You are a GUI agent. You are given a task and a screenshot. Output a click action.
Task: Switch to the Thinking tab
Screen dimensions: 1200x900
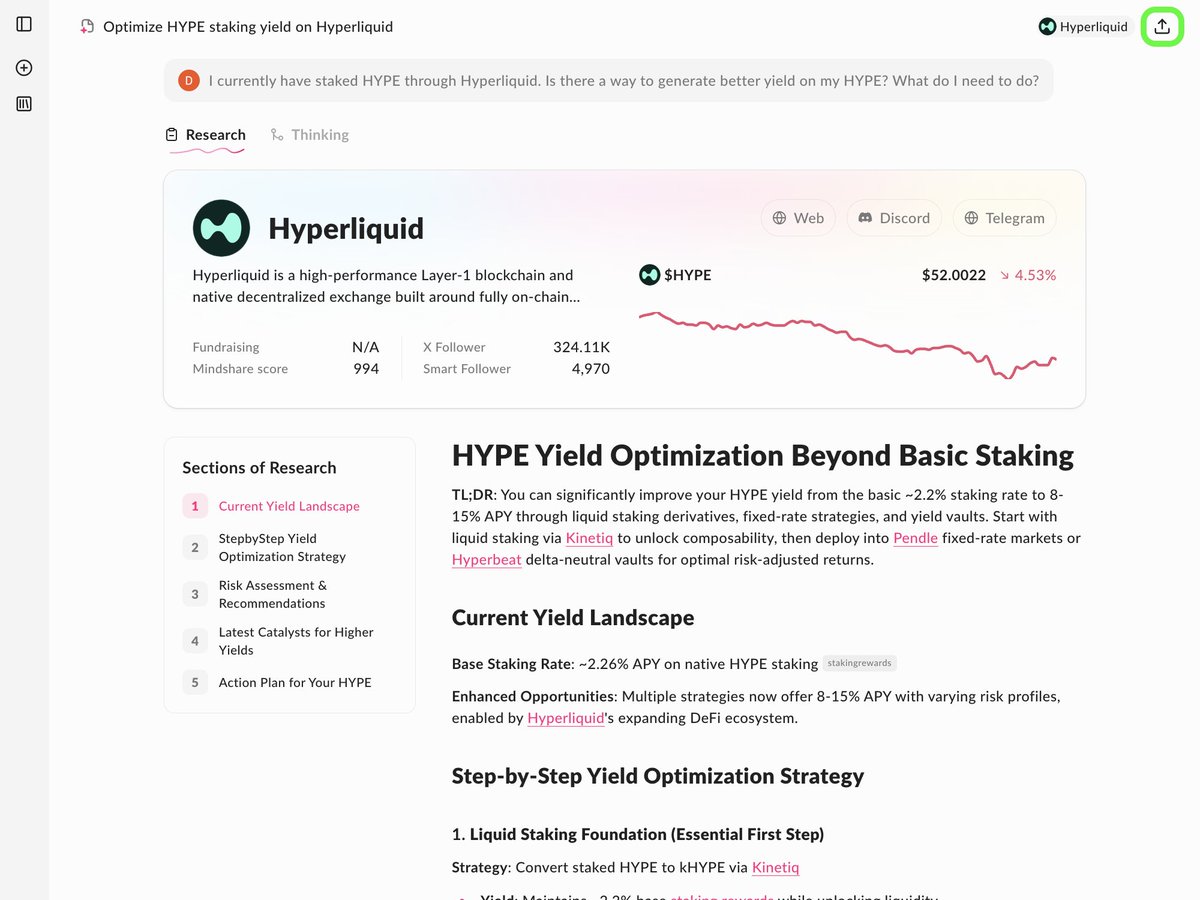(310, 135)
